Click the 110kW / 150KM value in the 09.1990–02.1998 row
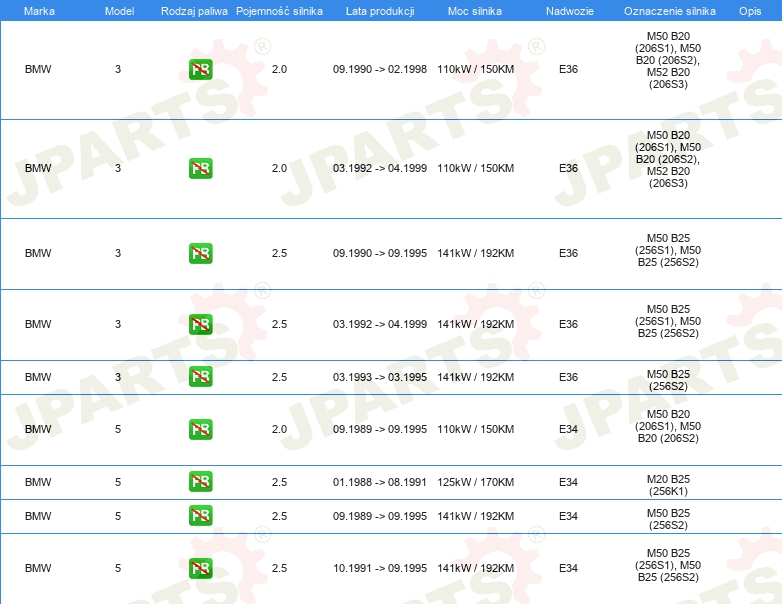Viewport: 782px width, 604px height. 476,69
